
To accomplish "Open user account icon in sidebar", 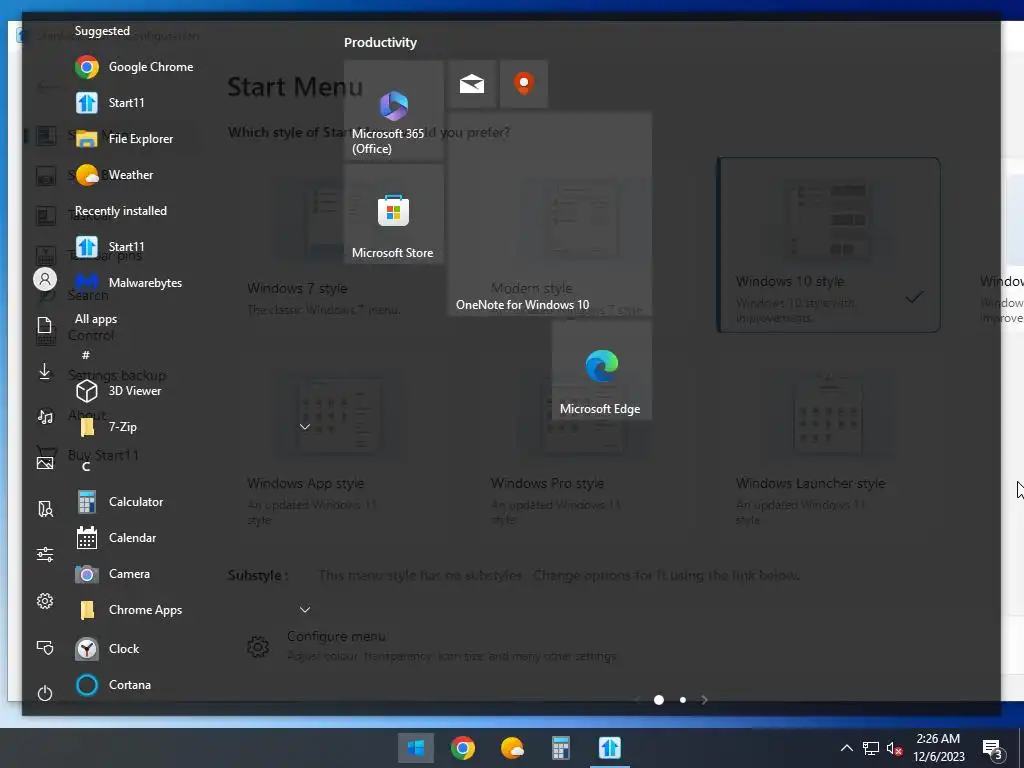I will [x=45, y=280].
